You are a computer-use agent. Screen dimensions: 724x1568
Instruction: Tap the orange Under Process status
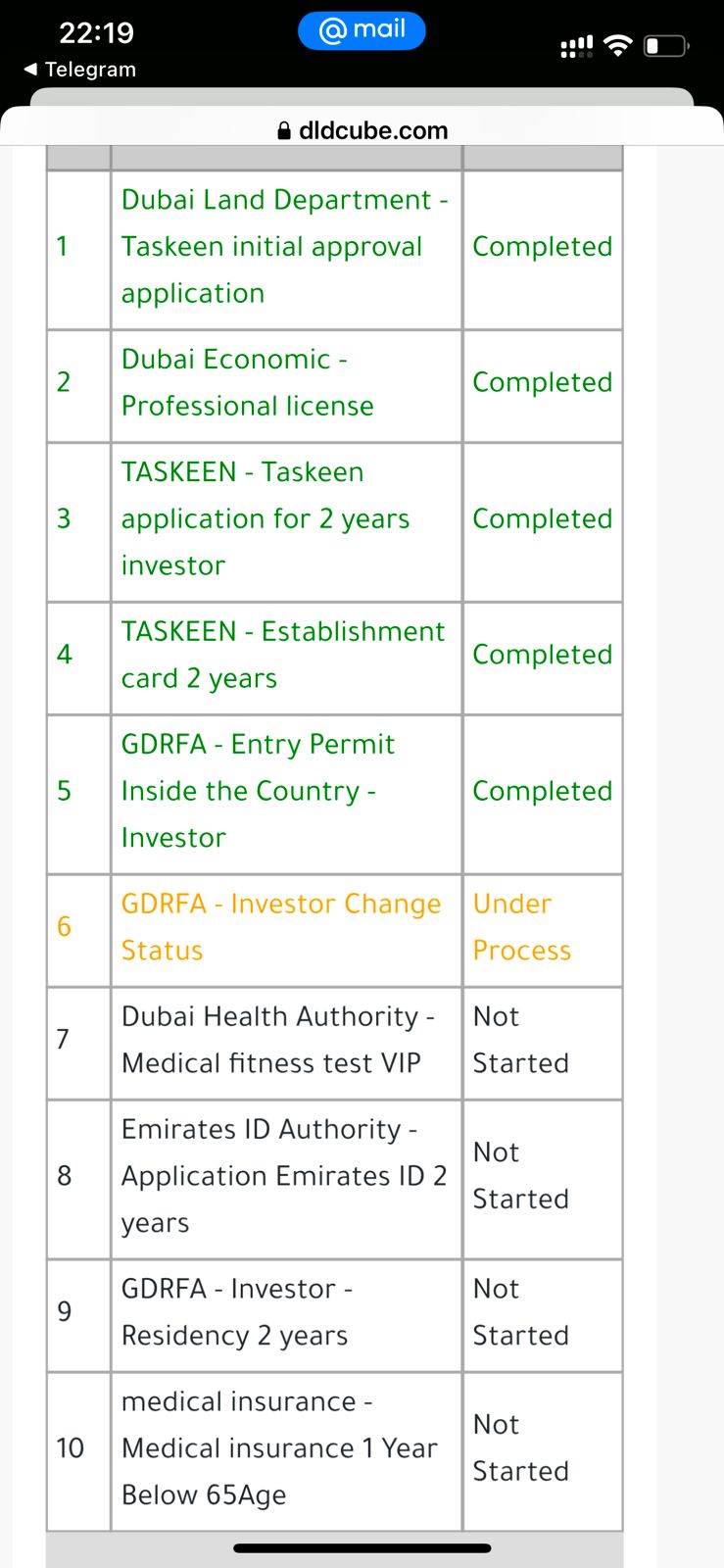(521, 927)
